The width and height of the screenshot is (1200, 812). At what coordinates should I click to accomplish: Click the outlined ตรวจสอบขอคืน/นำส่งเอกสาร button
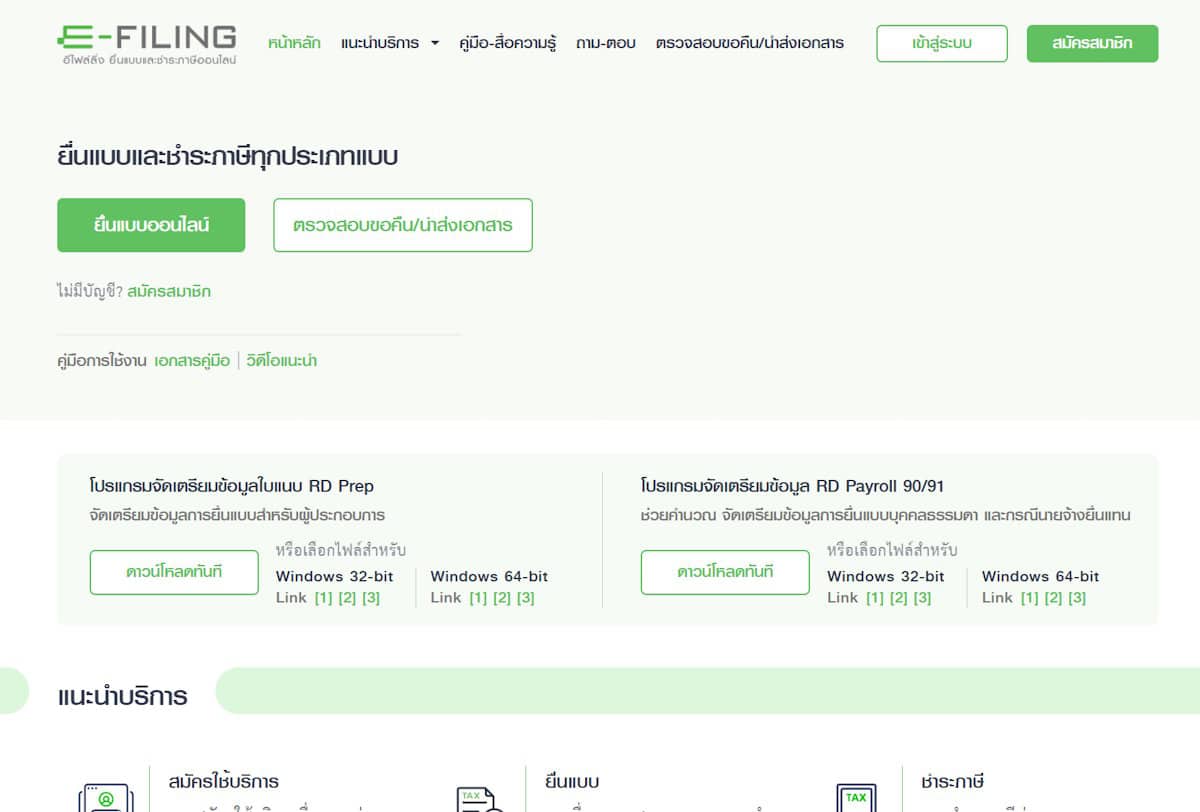point(402,225)
